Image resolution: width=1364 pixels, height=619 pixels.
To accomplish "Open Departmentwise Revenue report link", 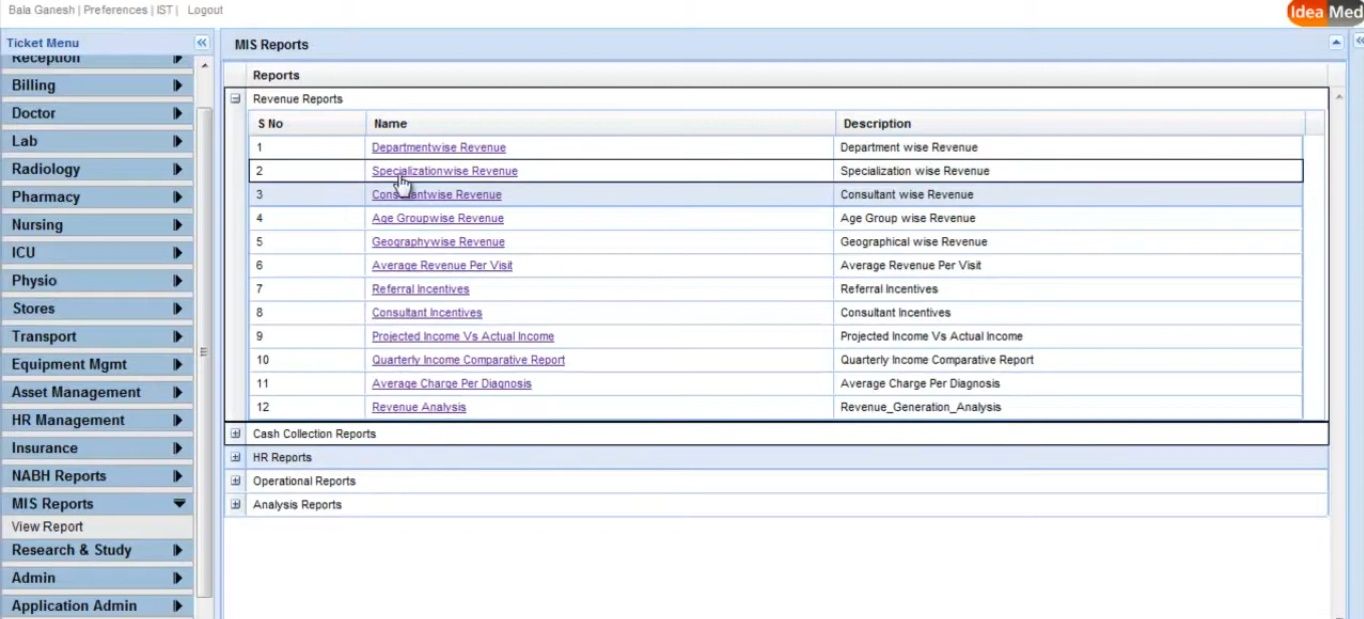I will (x=438, y=148).
